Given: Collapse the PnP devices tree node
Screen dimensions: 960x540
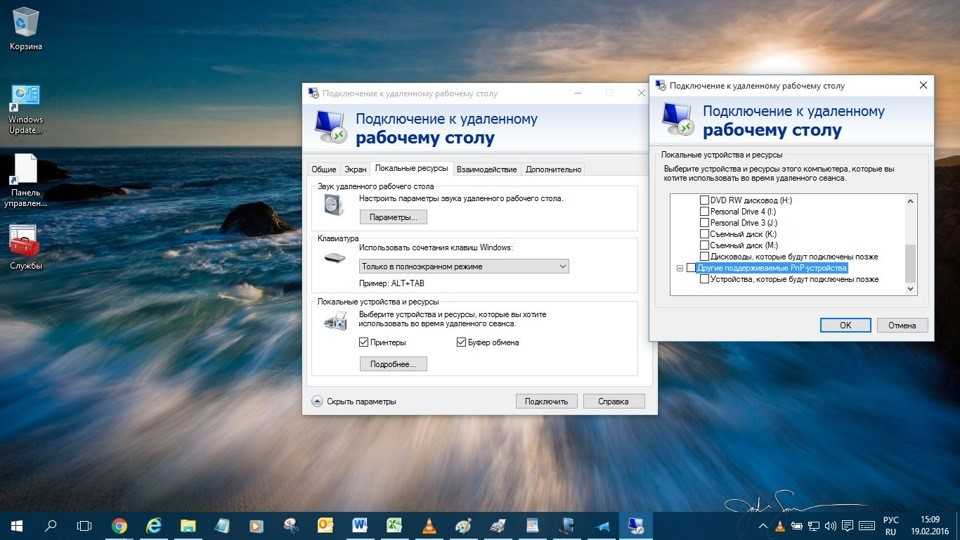Looking at the screenshot, I should (680, 268).
